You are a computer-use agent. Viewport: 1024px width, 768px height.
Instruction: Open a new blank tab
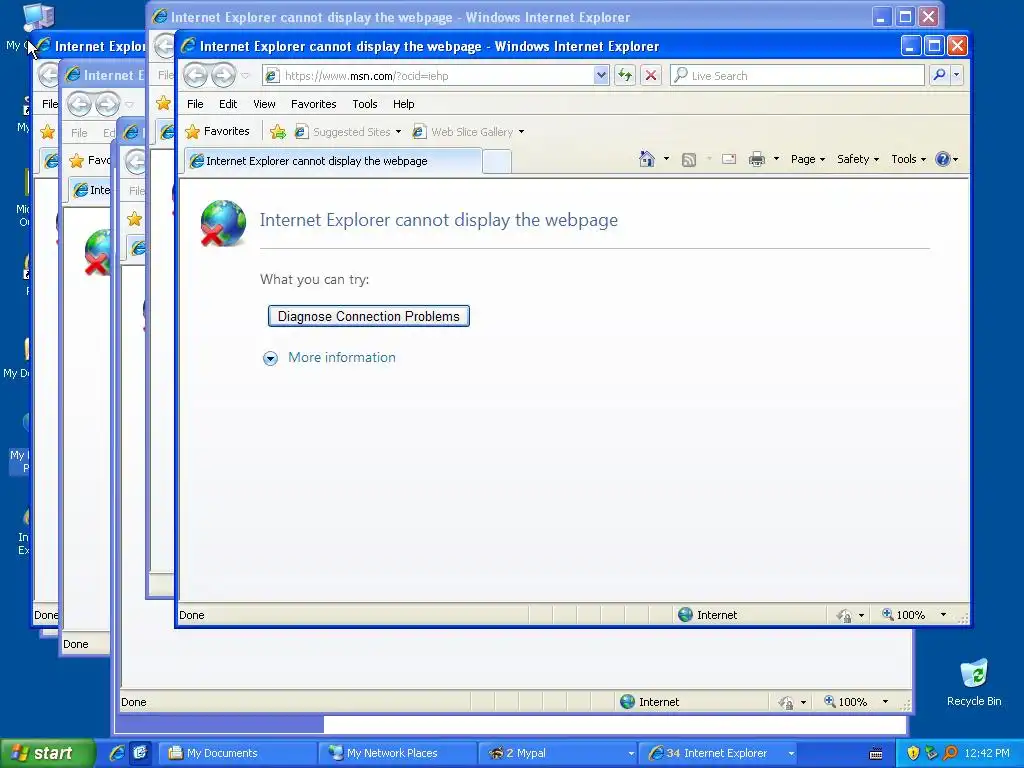(x=497, y=162)
